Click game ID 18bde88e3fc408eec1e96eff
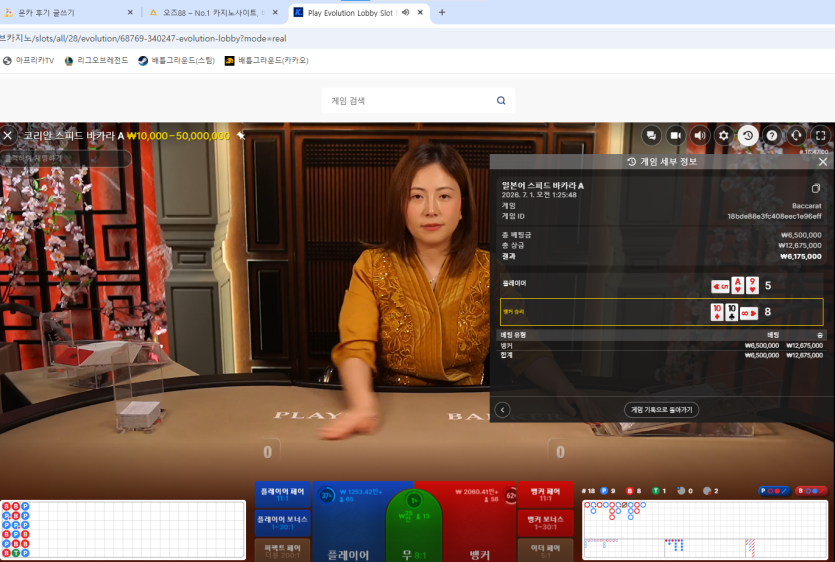This screenshot has height=562, width=835. pos(774,216)
